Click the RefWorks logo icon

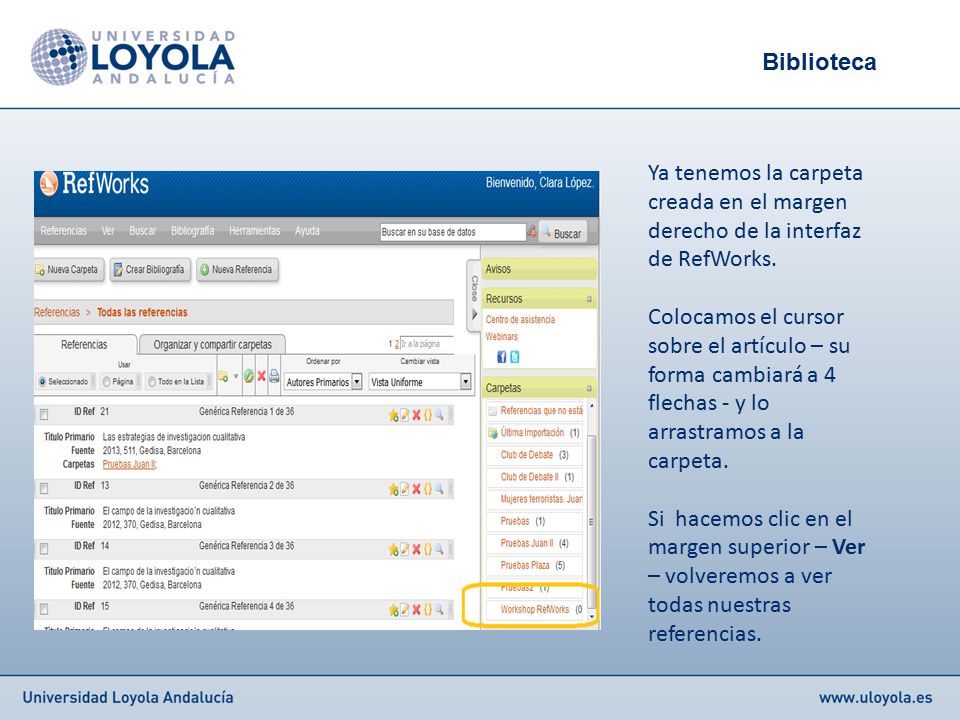tap(49, 184)
